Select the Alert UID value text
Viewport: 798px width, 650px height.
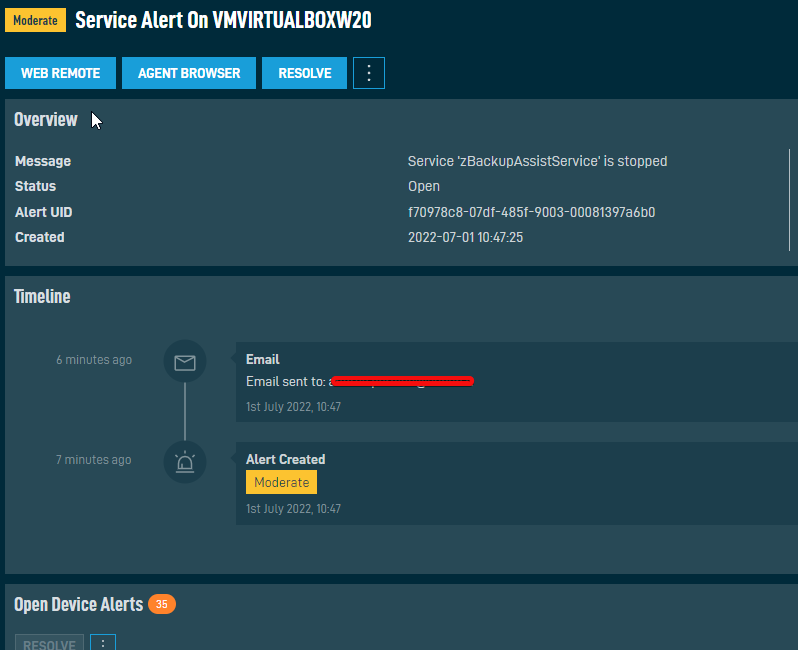(x=531, y=212)
